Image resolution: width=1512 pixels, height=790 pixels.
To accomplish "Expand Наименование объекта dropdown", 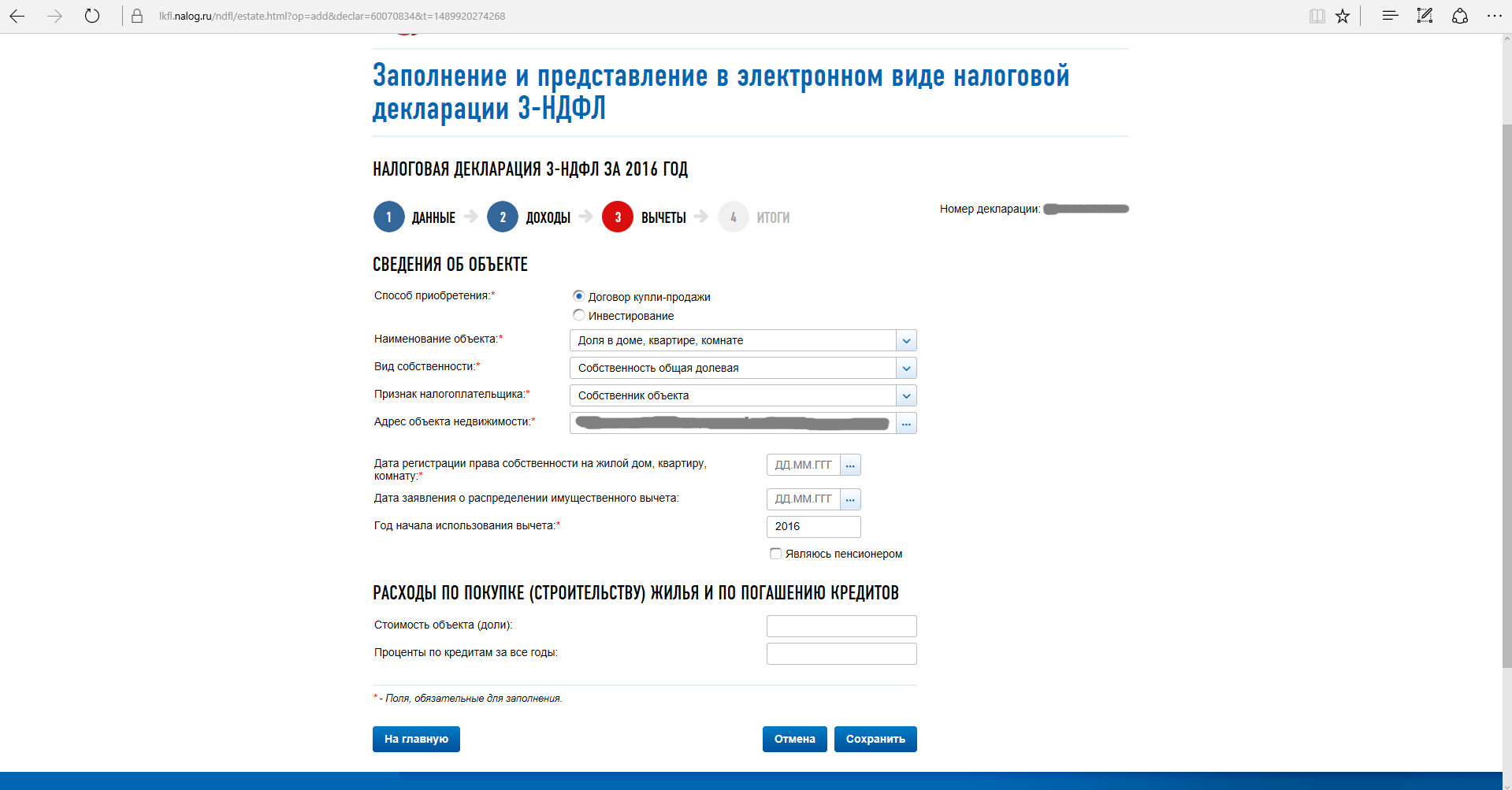I will pyautogui.click(x=906, y=340).
